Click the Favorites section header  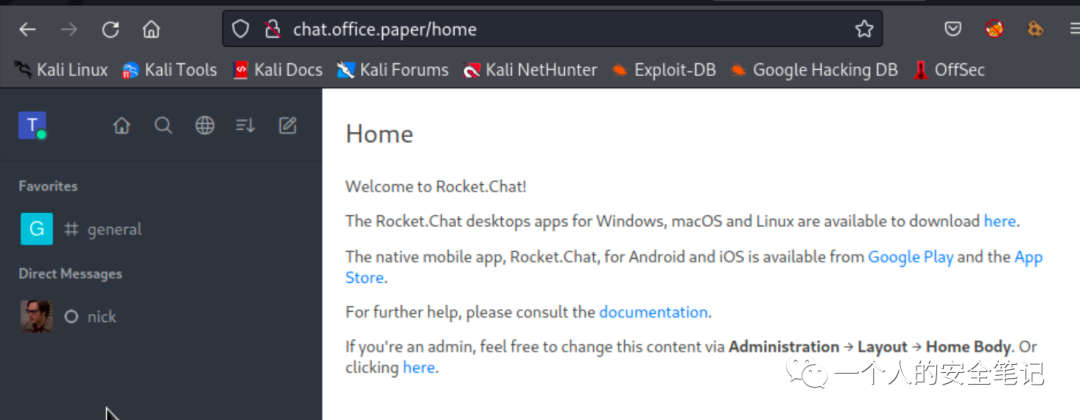click(x=48, y=186)
